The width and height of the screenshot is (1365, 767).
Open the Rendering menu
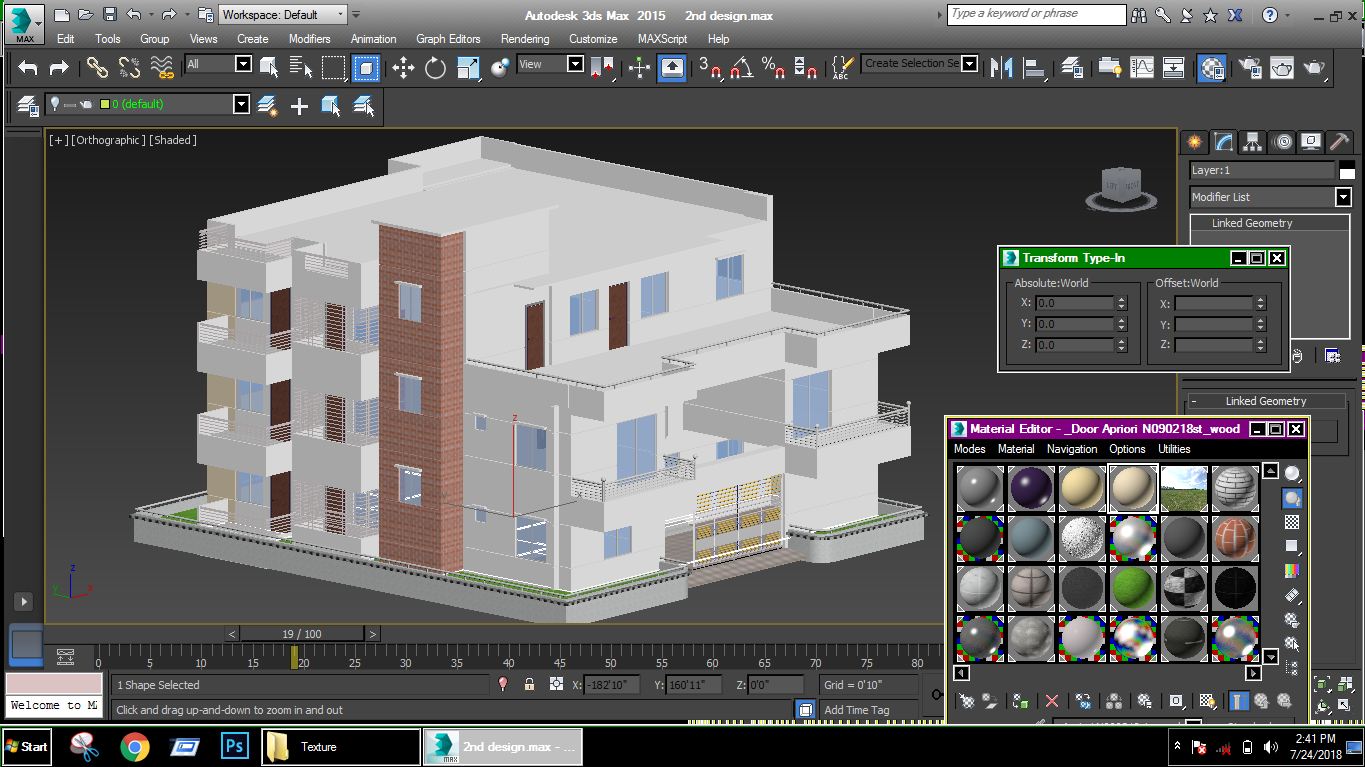coord(525,39)
